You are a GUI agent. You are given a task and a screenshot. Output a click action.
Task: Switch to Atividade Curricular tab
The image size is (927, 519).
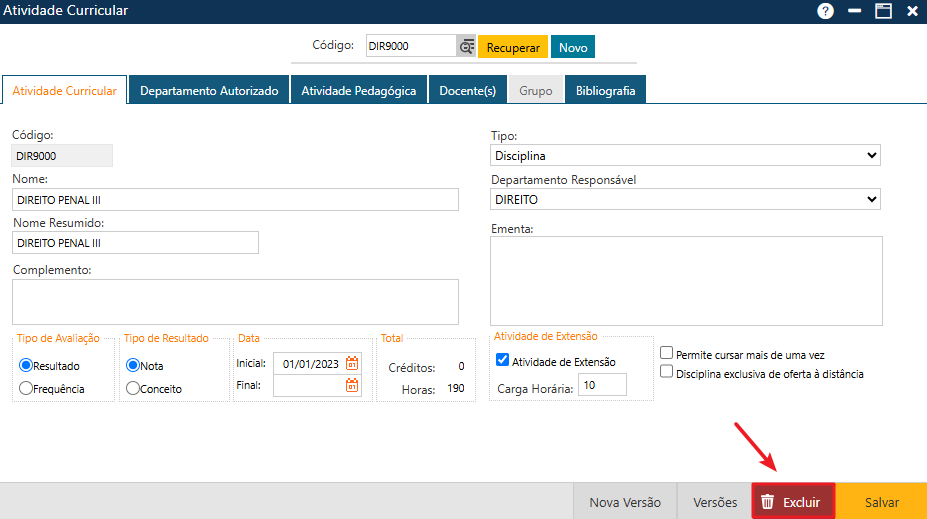tap(64, 90)
